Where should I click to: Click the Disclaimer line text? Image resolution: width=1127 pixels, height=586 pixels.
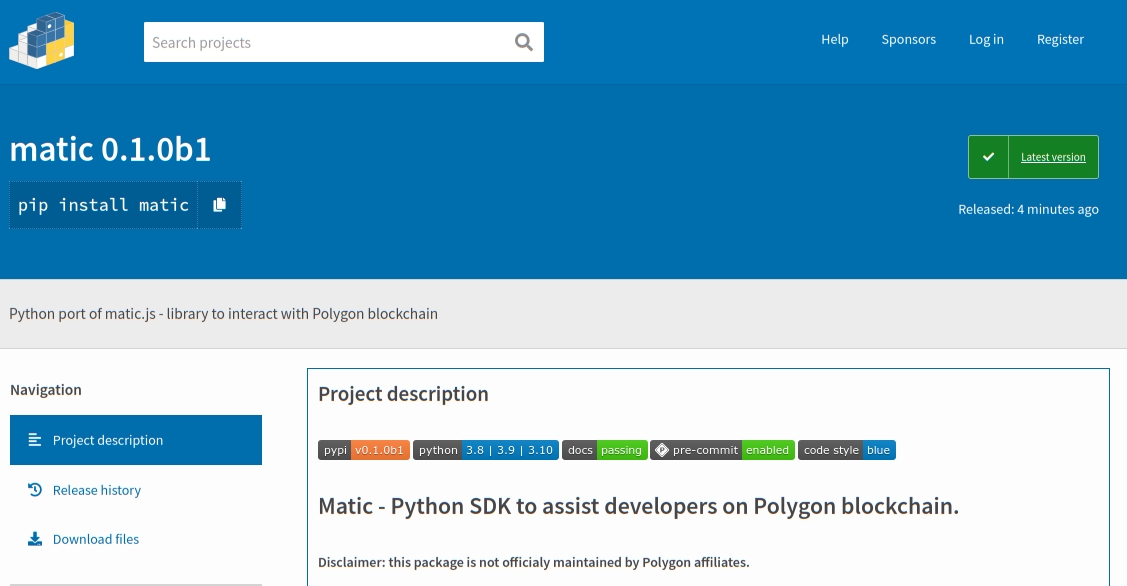pyautogui.click(x=534, y=562)
